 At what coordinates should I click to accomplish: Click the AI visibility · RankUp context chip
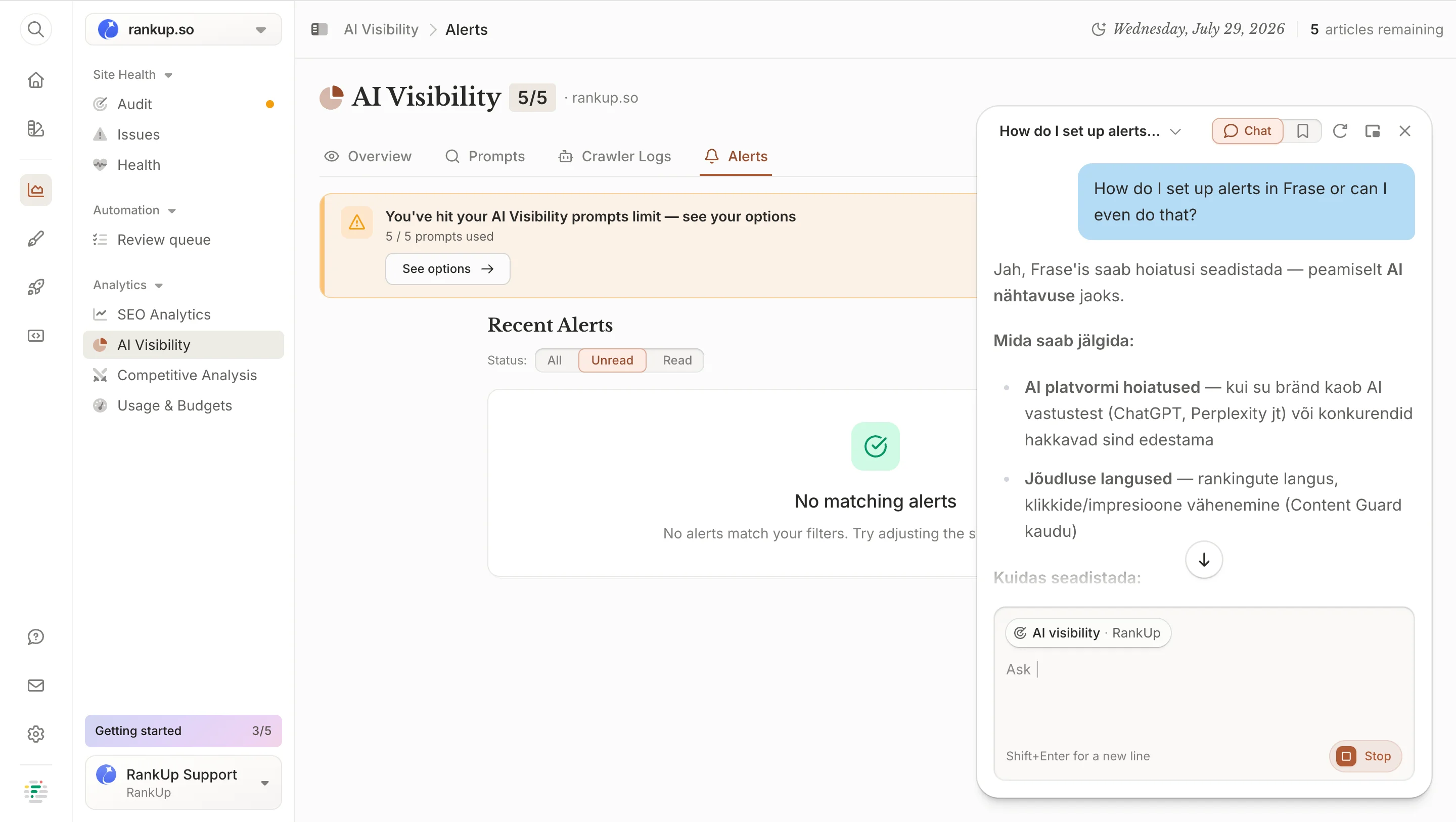1087,632
